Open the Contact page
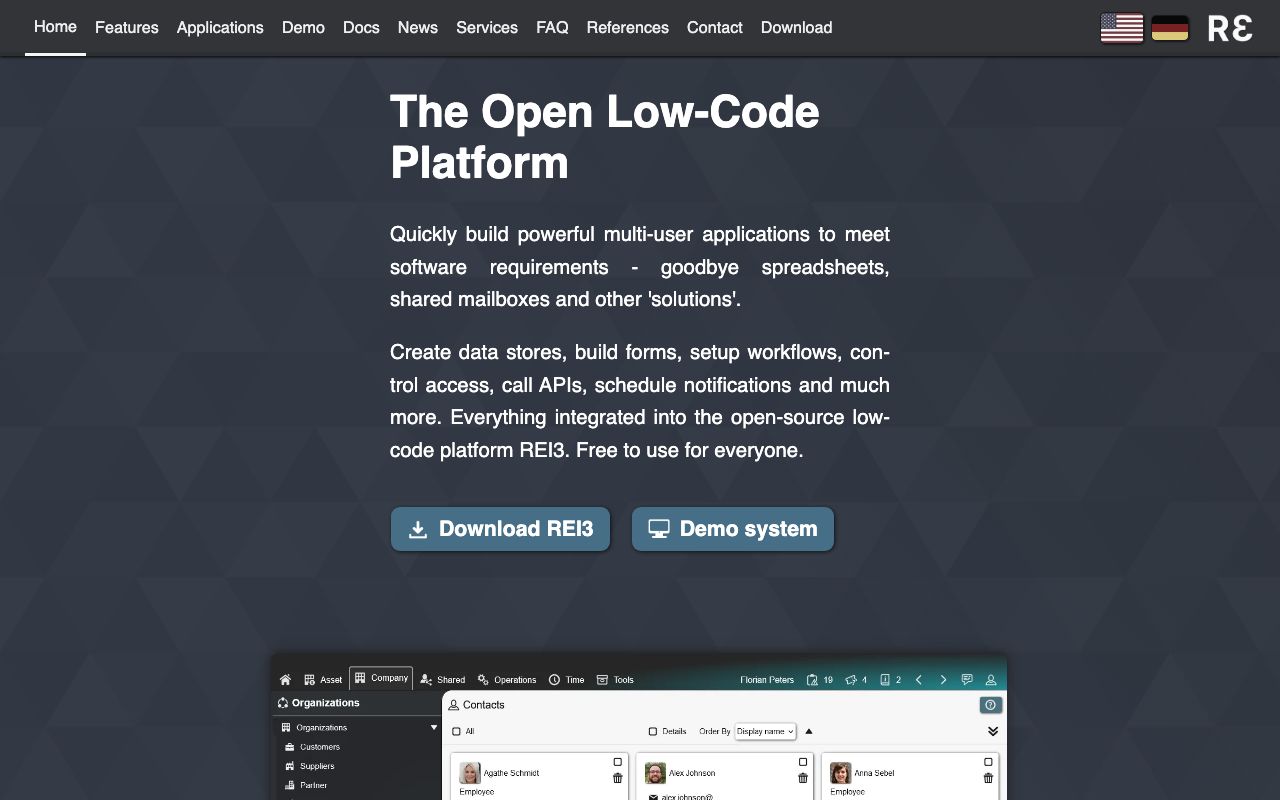The height and width of the screenshot is (800, 1280). click(715, 28)
